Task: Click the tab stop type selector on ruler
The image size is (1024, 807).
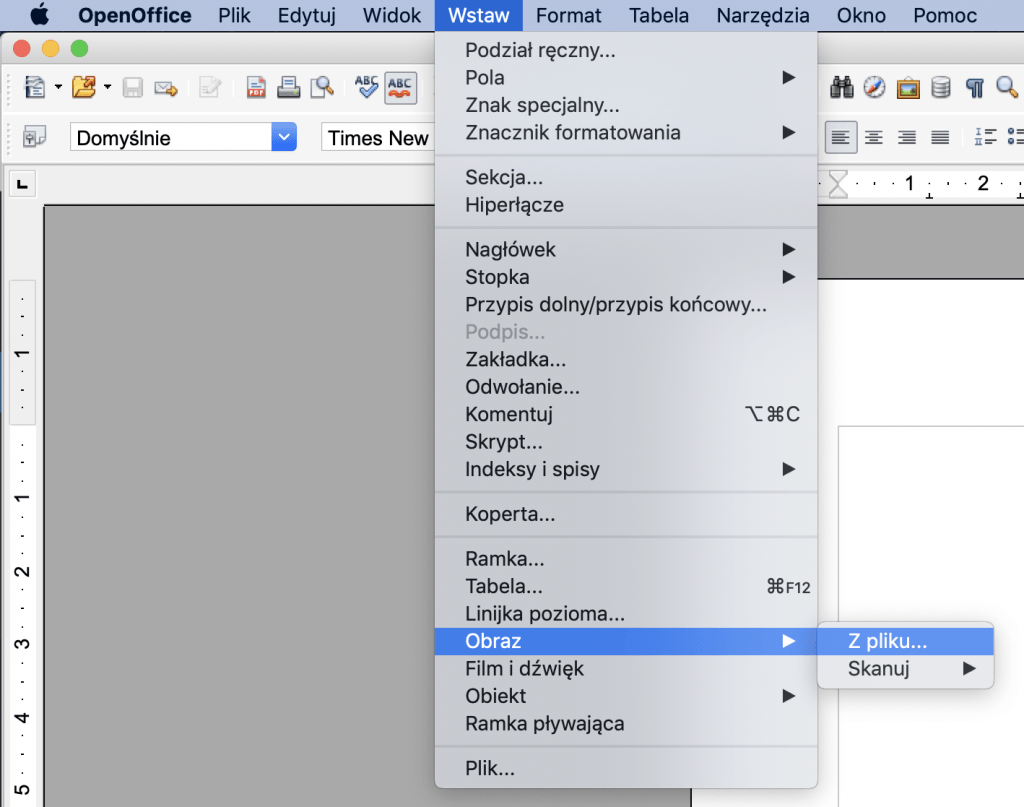Action: point(22,184)
